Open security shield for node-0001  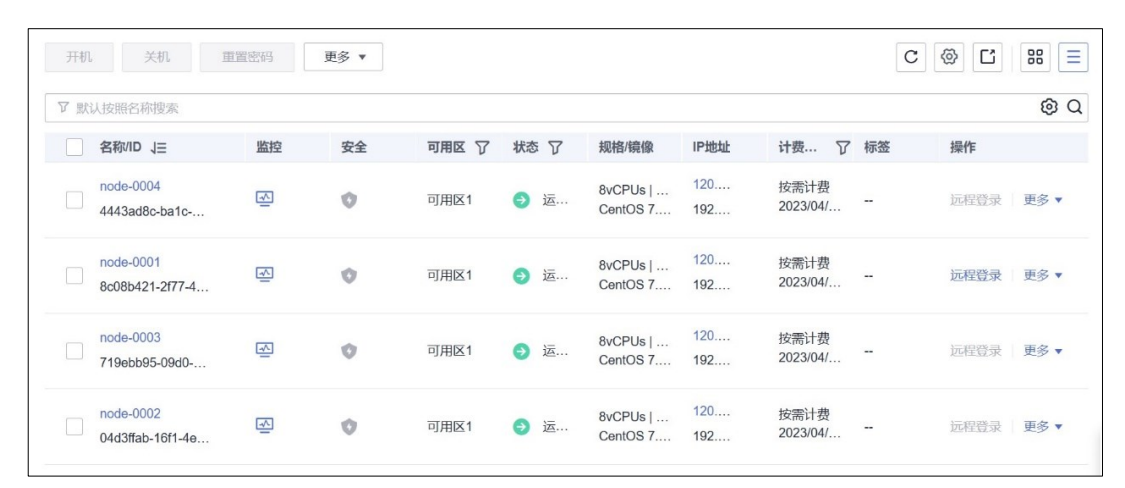pos(348,275)
